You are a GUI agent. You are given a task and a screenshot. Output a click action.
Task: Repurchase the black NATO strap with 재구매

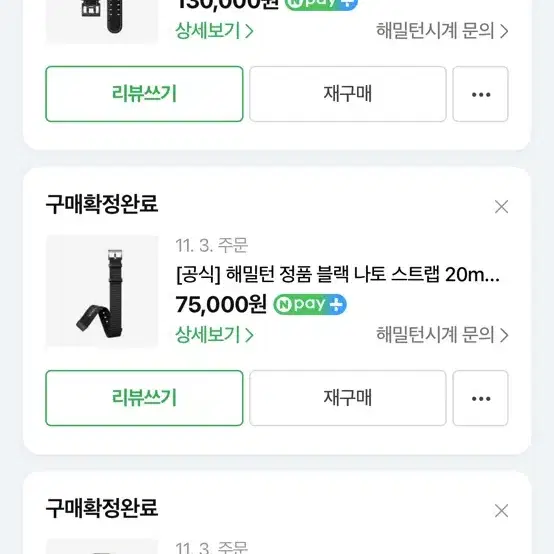(348, 398)
